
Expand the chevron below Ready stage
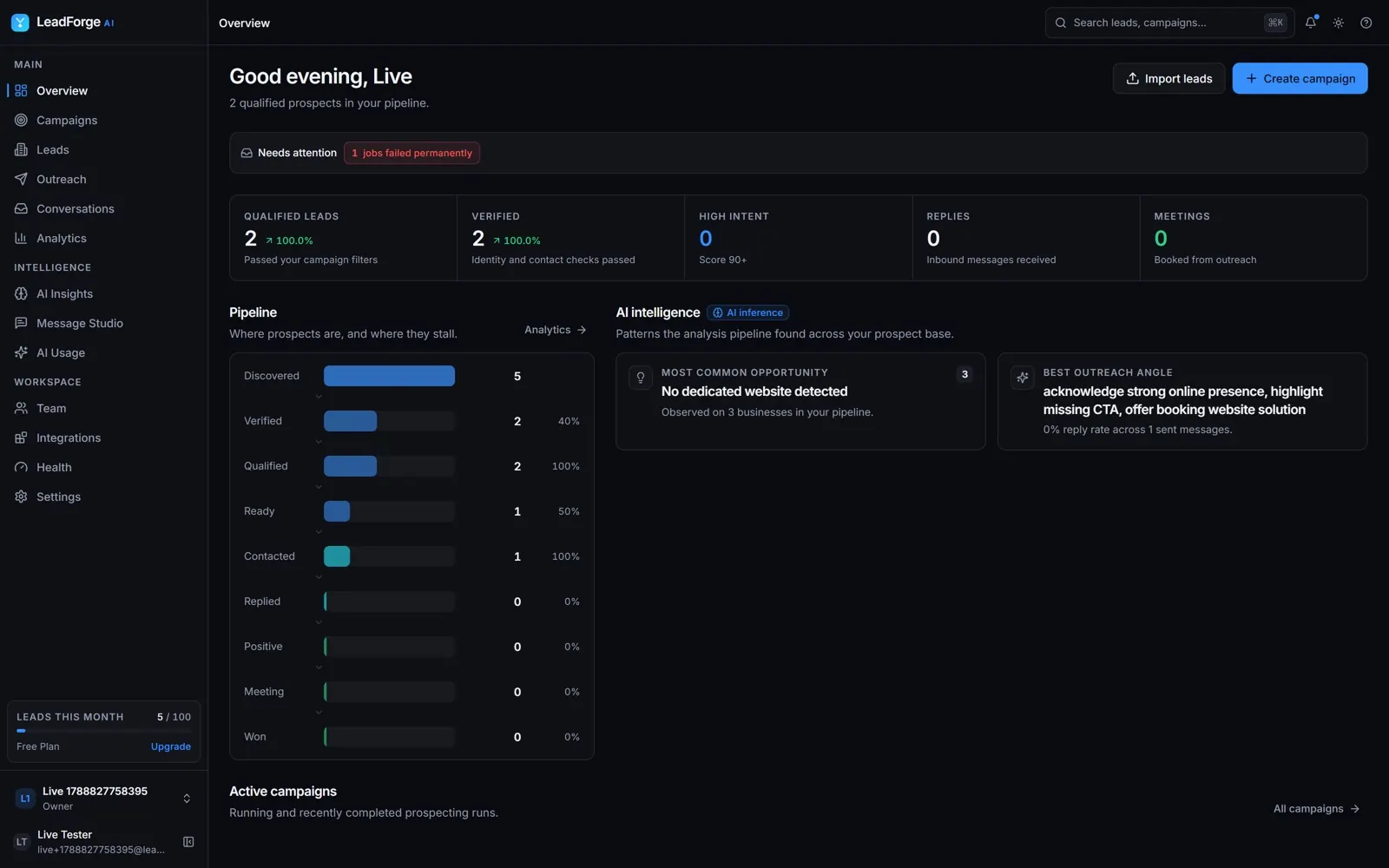(319, 532)
